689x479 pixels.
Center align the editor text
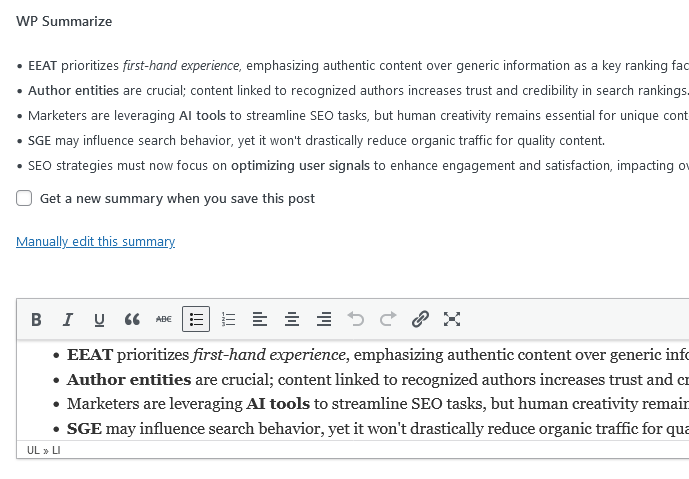[292, 319]
